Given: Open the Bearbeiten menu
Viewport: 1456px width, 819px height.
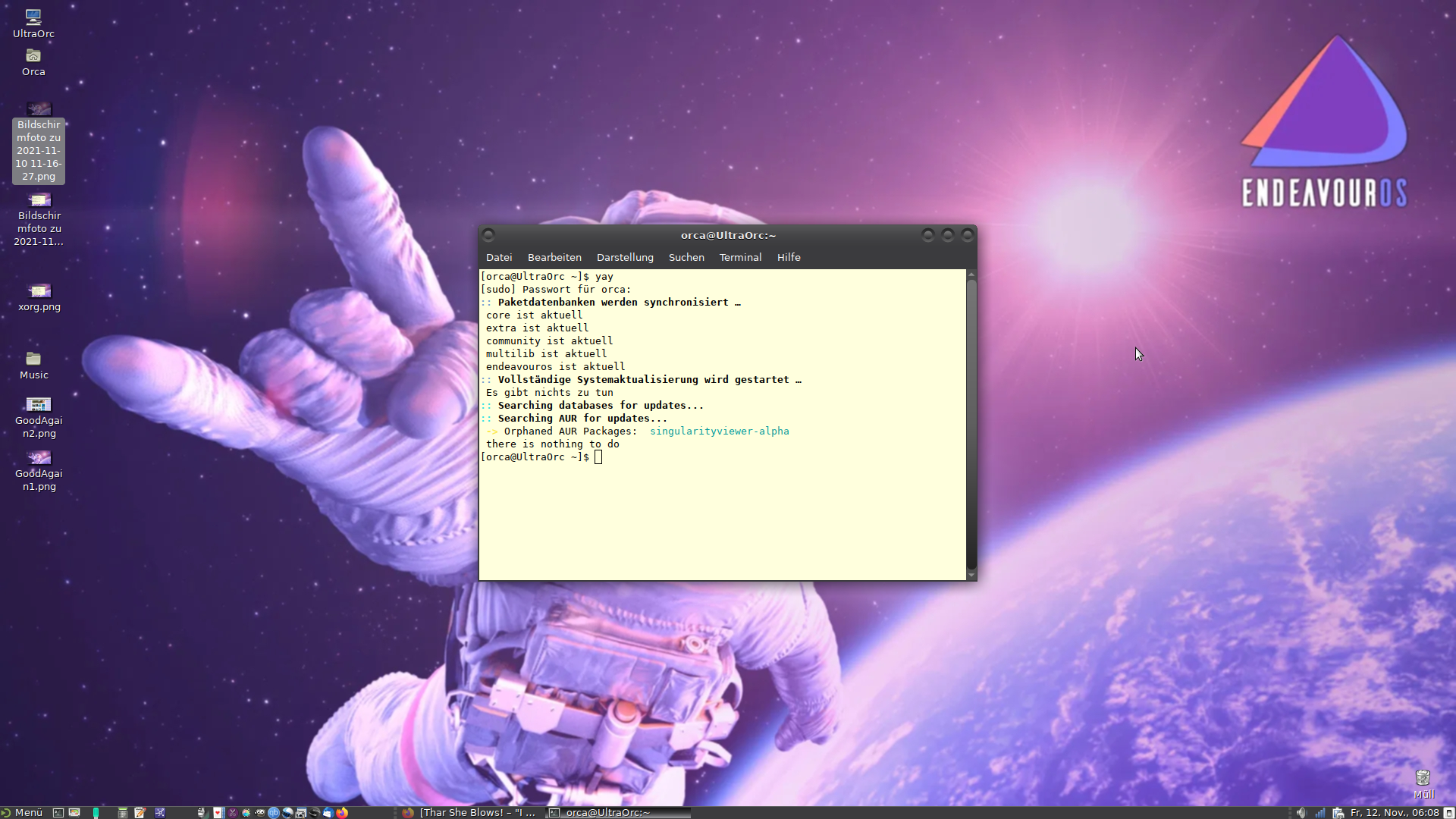Looking at the screenshot, I should tap(554, 257).
